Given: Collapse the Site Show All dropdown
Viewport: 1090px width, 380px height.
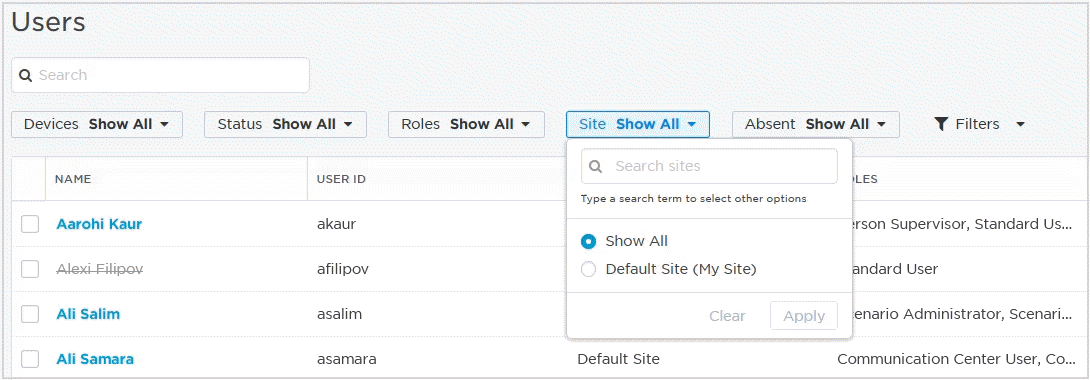Looking at the screenshot, I should point(637,124).
